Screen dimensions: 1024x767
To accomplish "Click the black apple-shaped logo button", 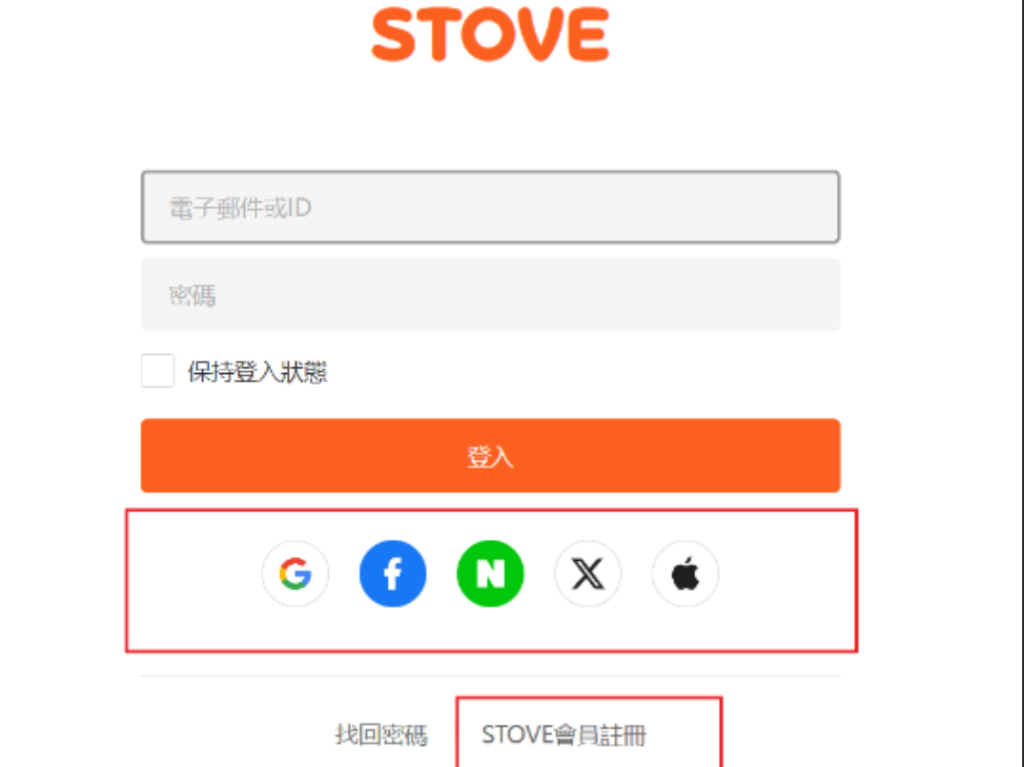I will click(685, 574).
